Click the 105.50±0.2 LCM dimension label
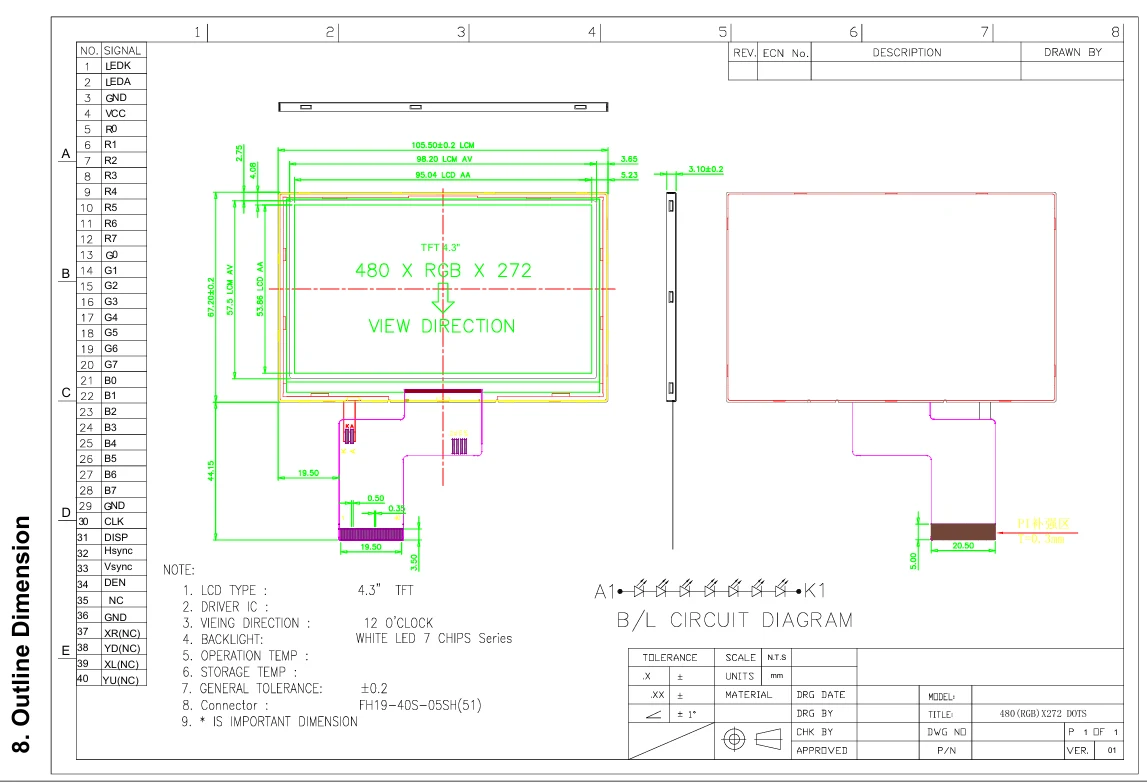1147x783 pixels. [x=443, y=145]
